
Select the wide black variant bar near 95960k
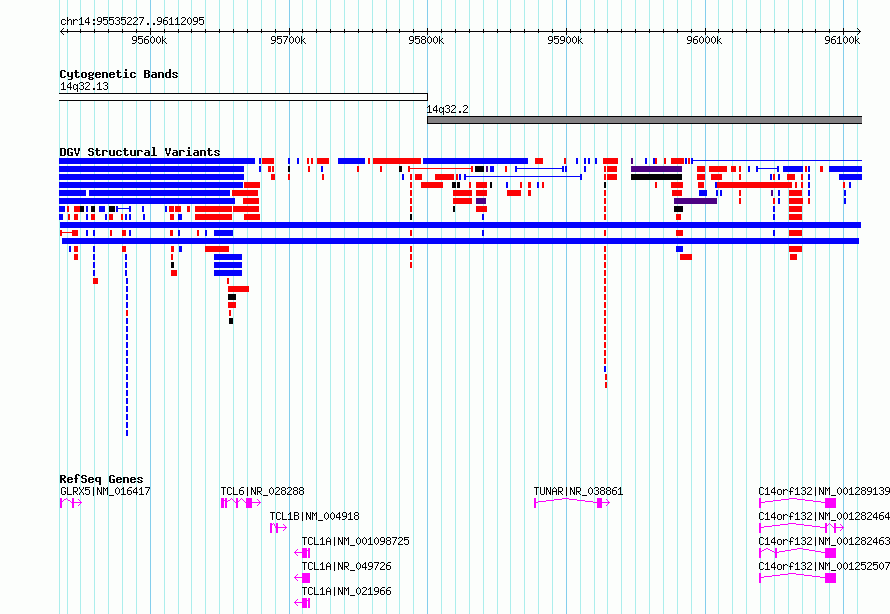[x=656, y=177]
